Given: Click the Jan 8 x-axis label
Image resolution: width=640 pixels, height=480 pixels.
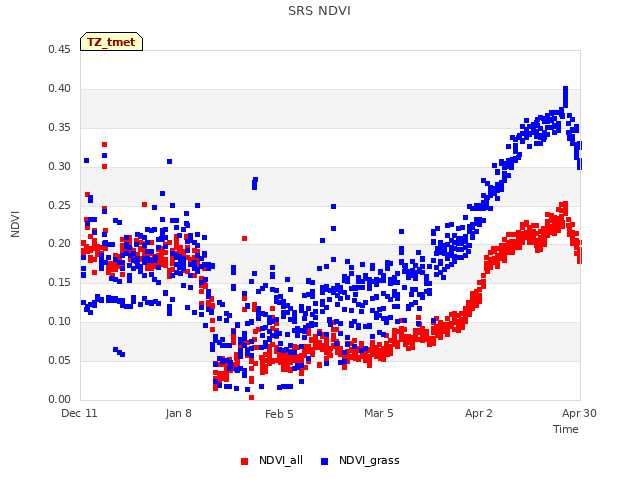Looking at the screenshot, I should (179, 413).
